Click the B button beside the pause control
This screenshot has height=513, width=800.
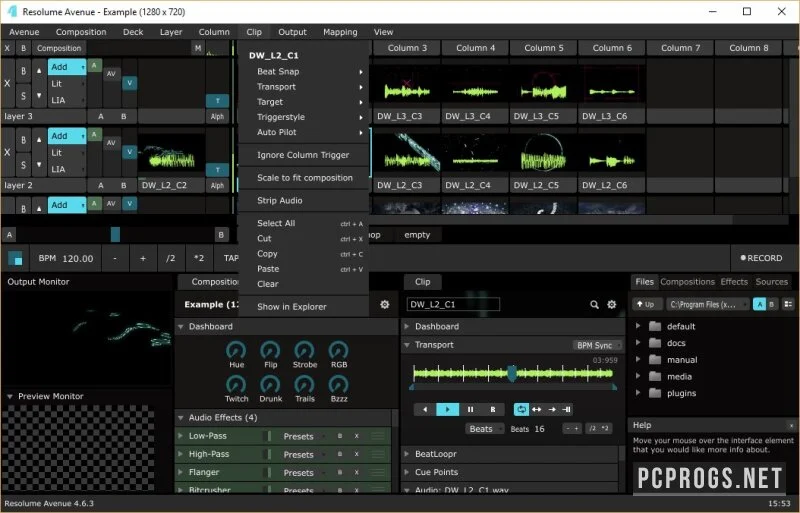(493, 409)
